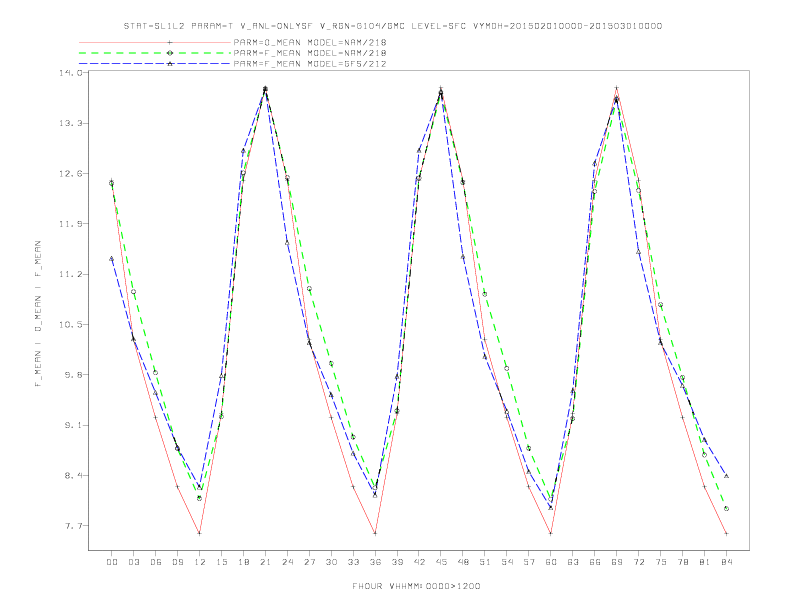Click x-axis tick label 00
The image size is (792, 612).
(112, 562)
